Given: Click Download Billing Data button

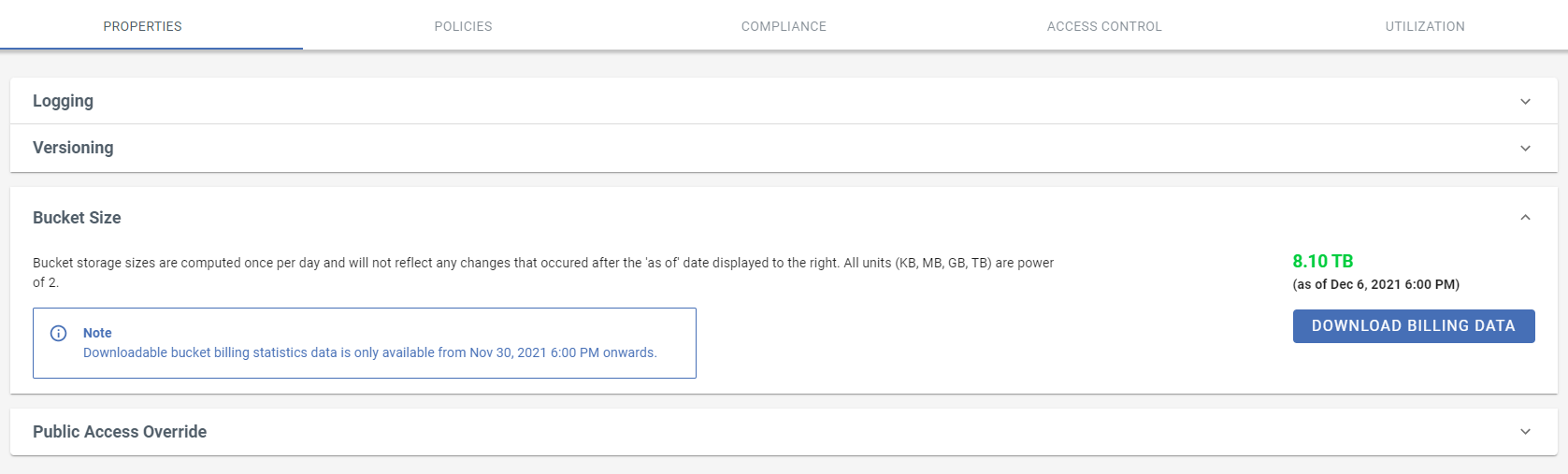Looking at the screenshot, I should [1414, 326].
